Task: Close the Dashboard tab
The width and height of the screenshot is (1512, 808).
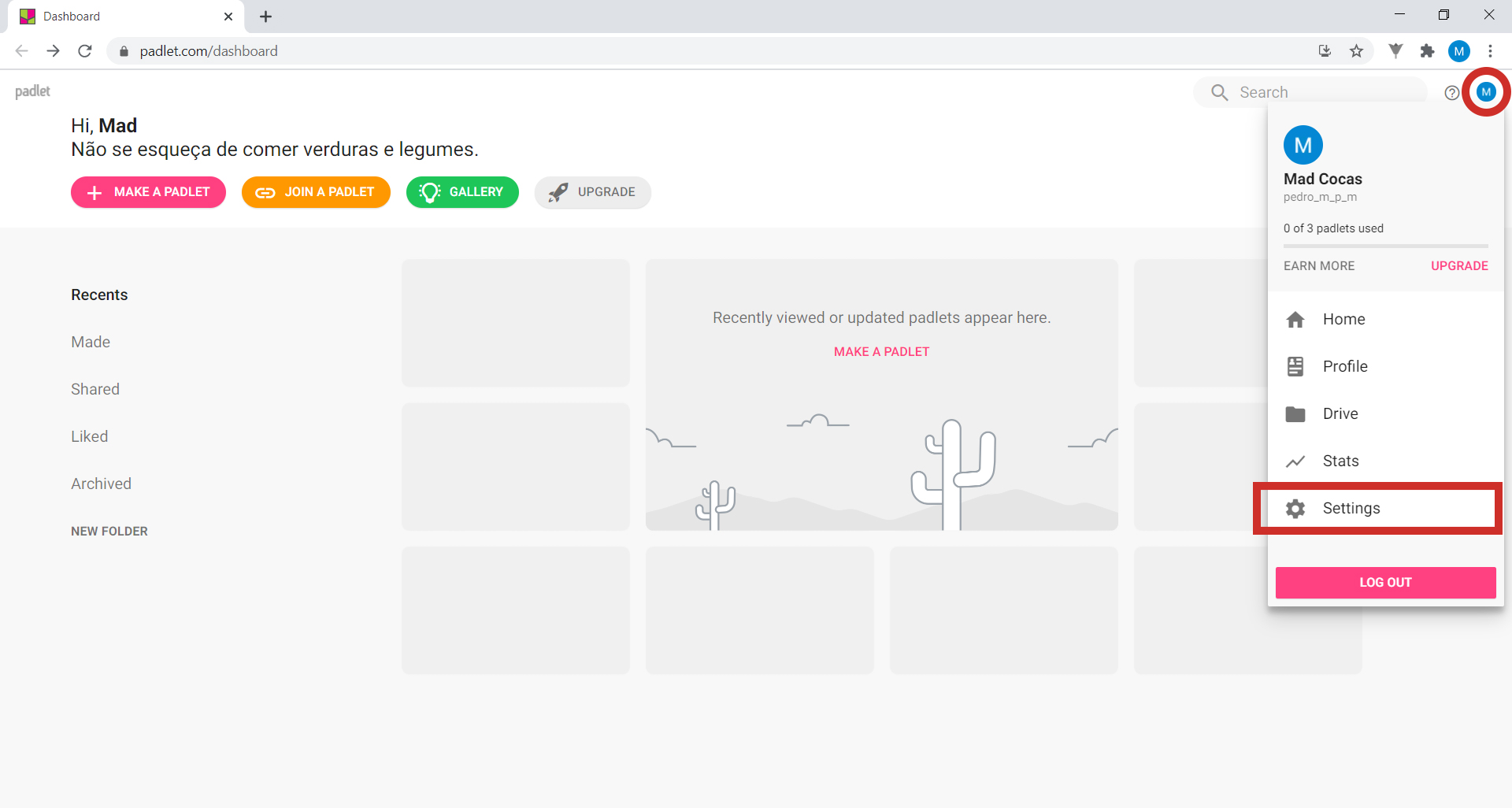Action: [228, 17]
